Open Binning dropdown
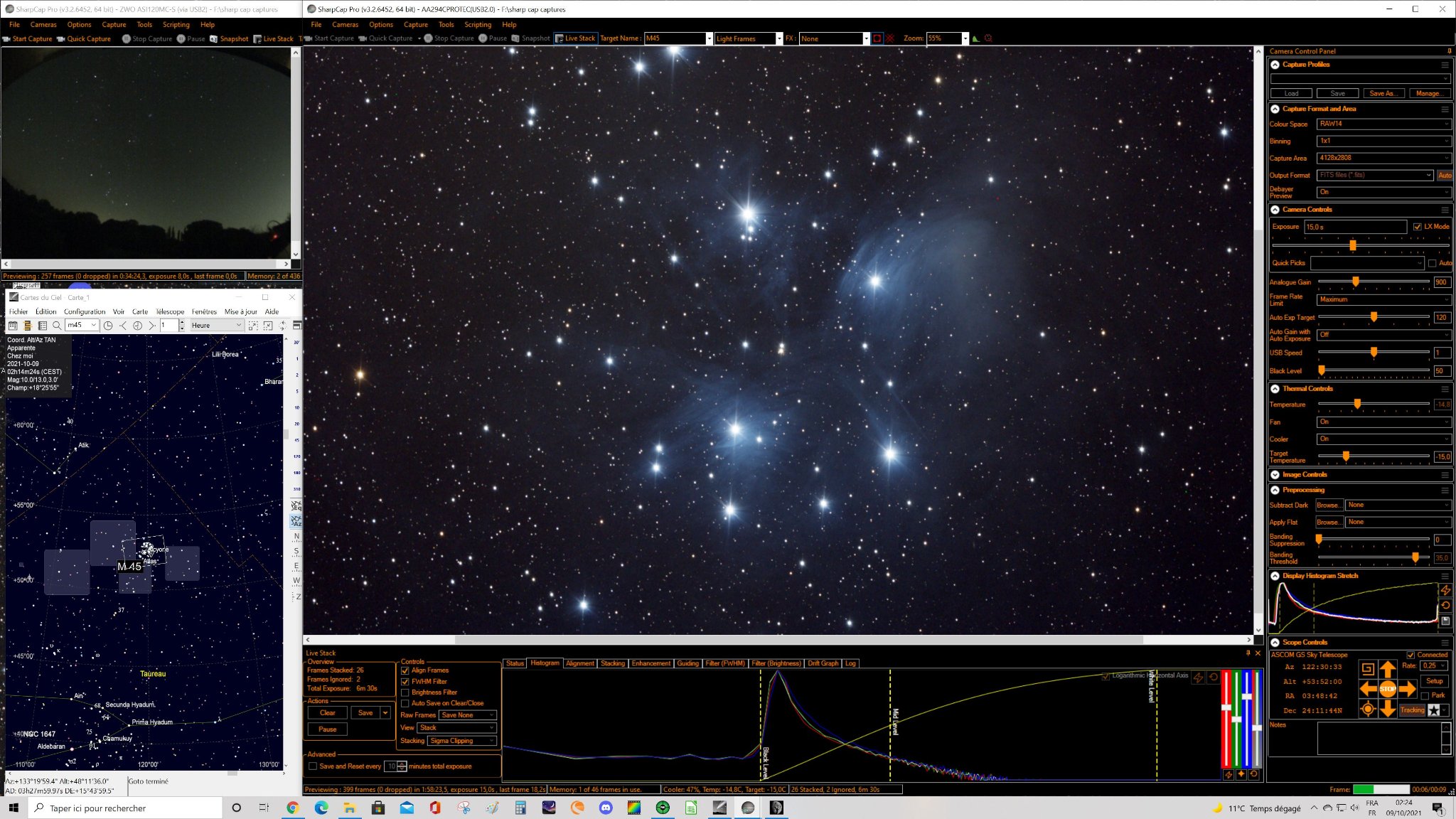 click(1383, 141)
